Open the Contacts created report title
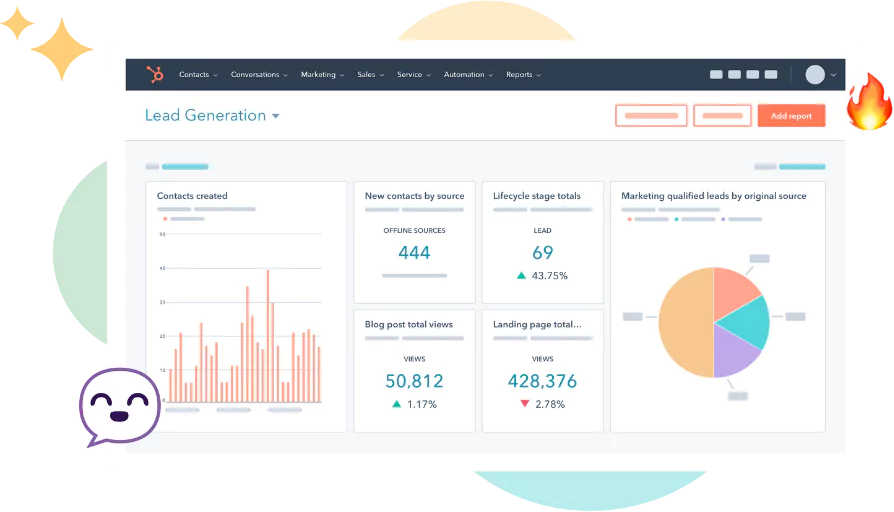 (x=192, y=196)
